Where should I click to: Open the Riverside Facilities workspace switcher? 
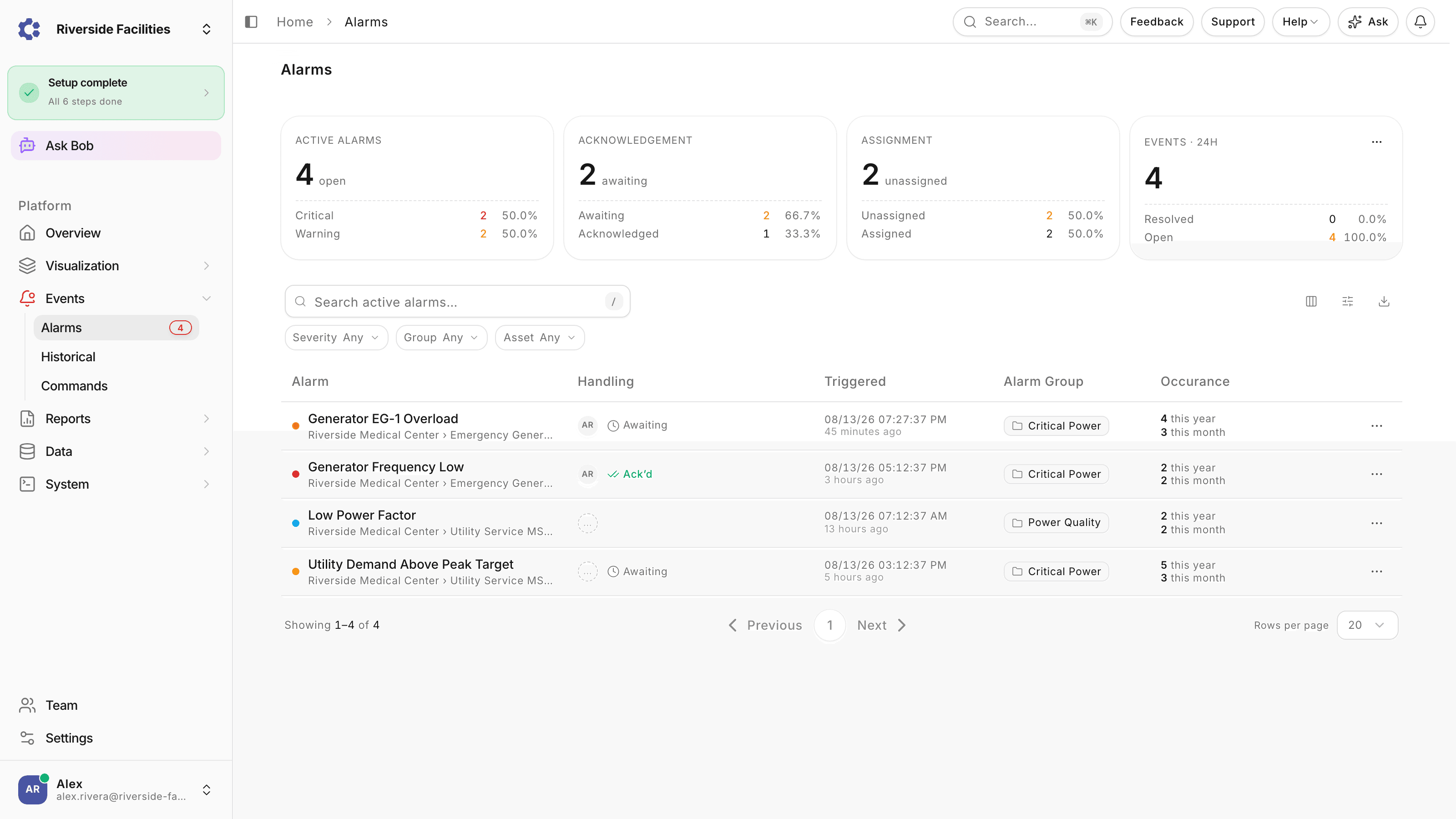(x=206, y=29)
